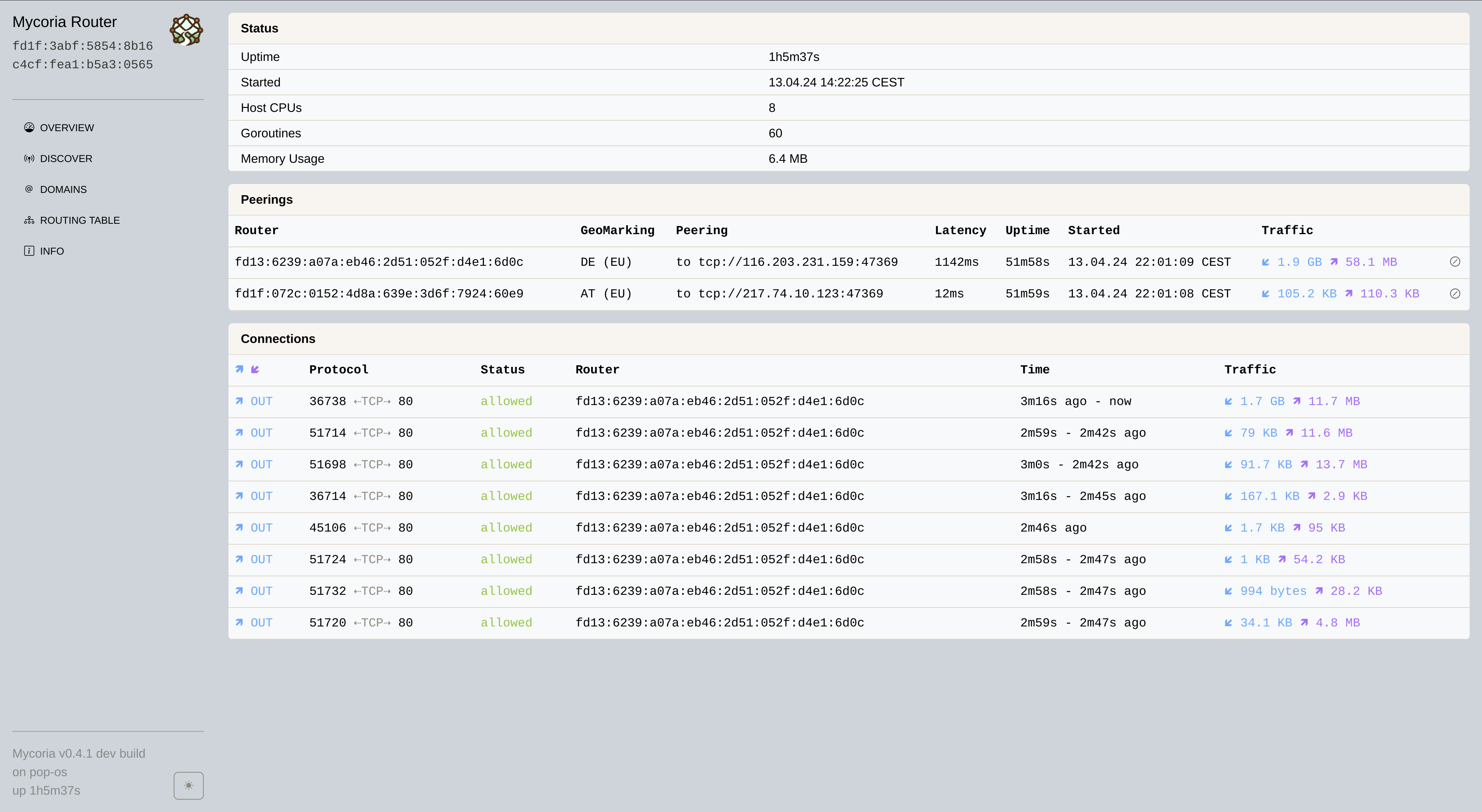Click the Mycoria Router logo icon
The width and height of the screenshot is (1482, 812).
click(186, 30)
